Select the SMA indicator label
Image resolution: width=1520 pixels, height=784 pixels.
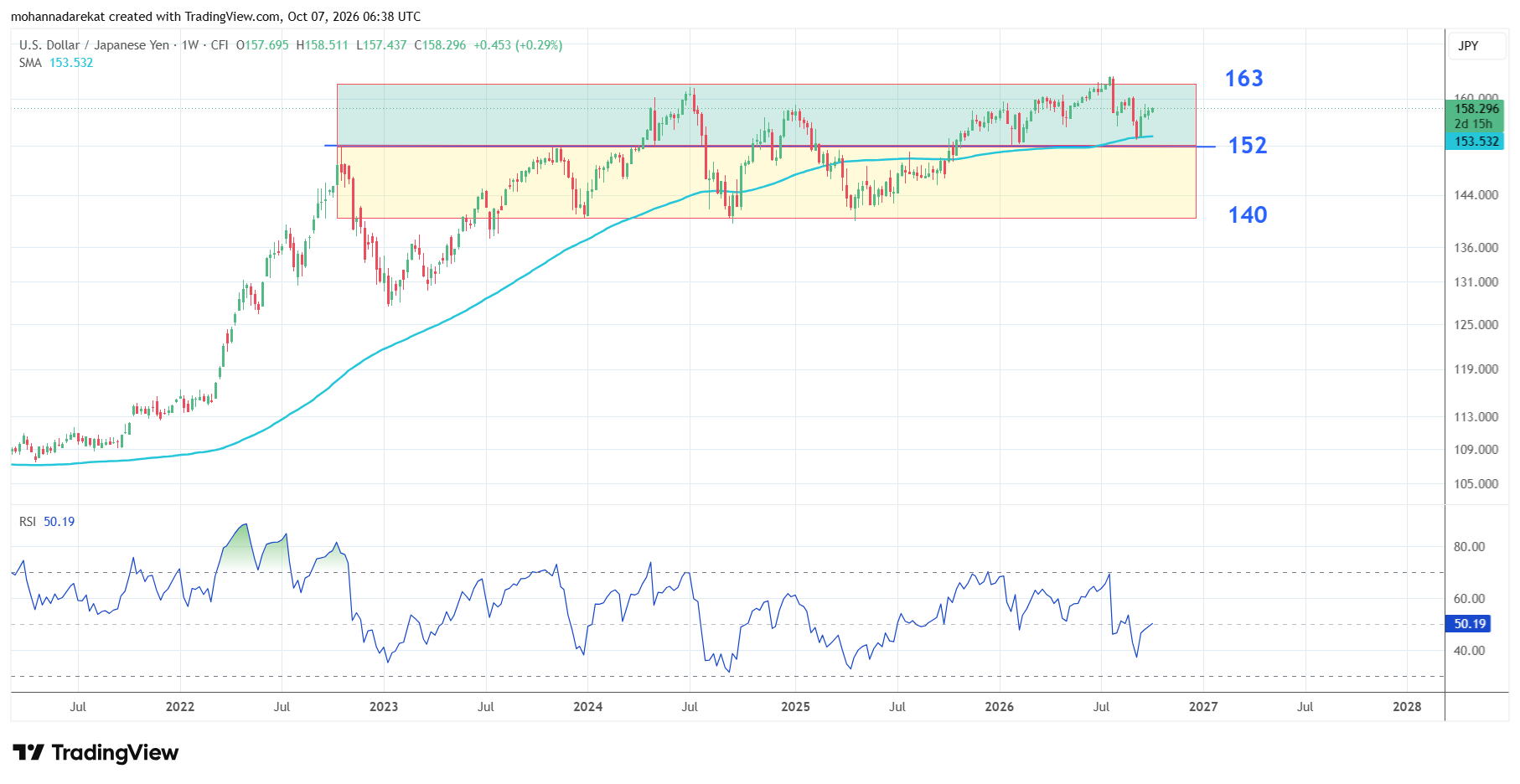pyautogui.click(x=30, y=63)
